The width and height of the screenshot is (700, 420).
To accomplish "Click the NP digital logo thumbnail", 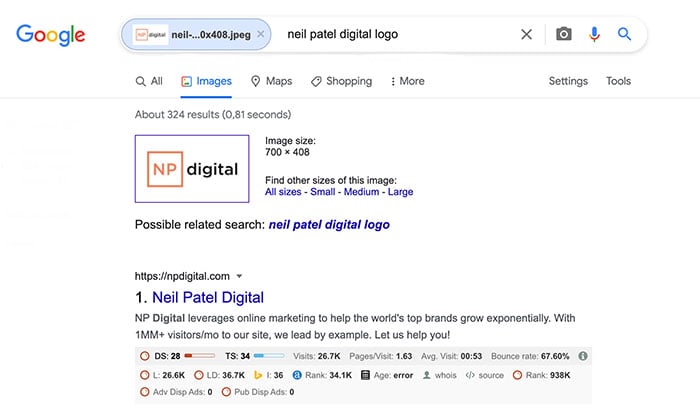I will coord(192,169).
